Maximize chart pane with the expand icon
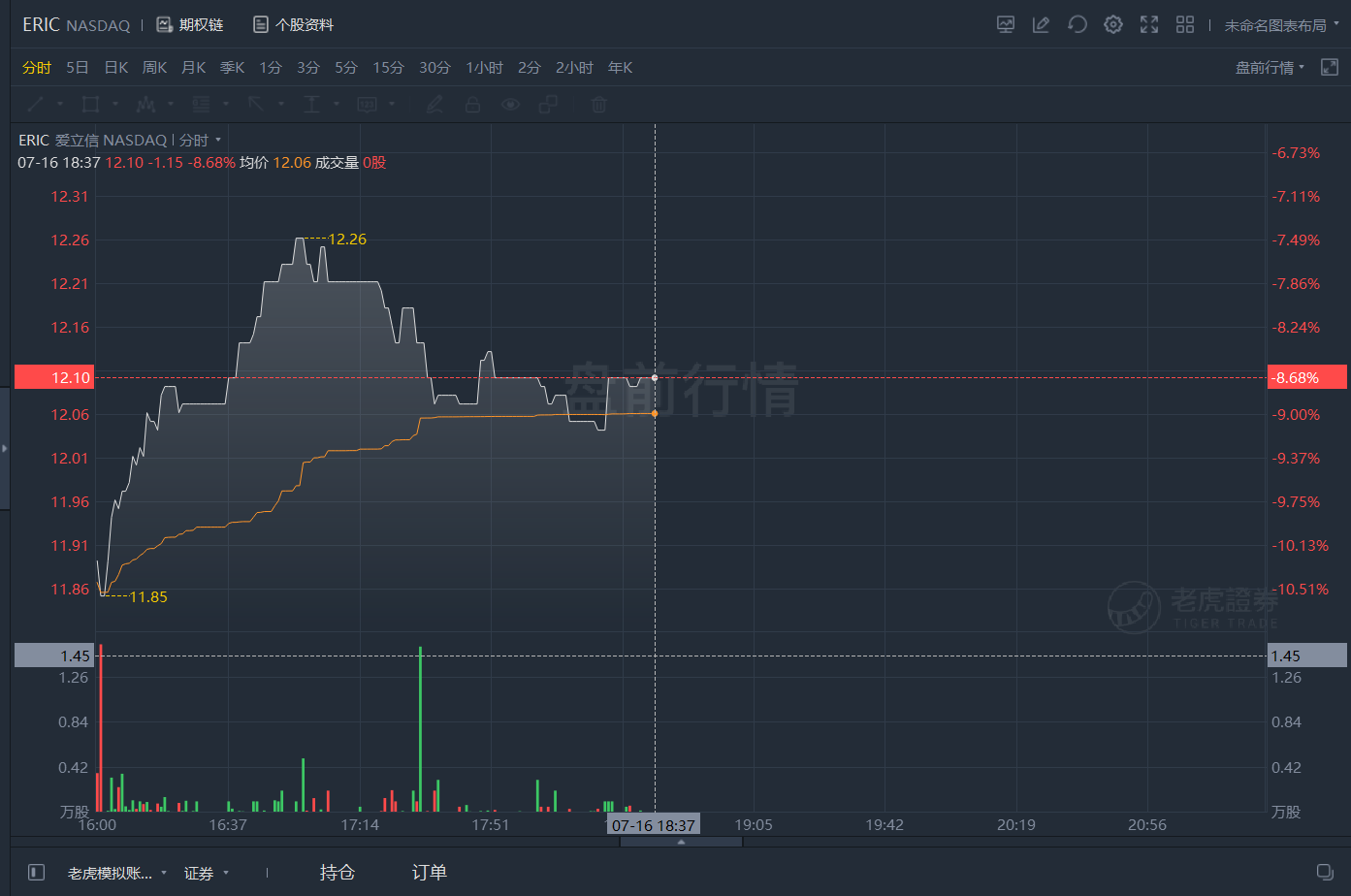The image size is (1351, 896). pyautogui.click(x=1330, y=67)
